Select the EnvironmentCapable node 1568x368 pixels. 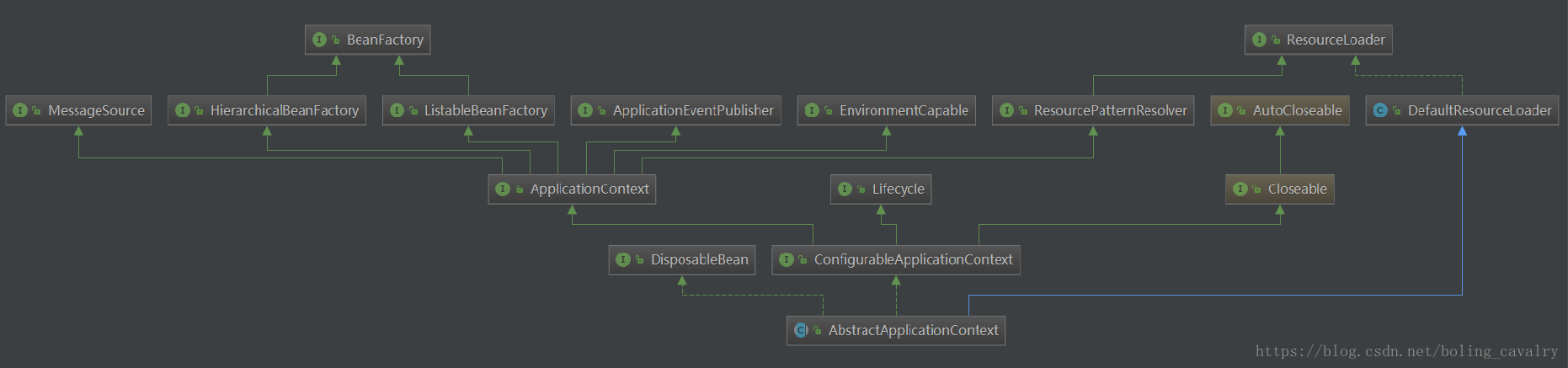click(x=886, y=110)
